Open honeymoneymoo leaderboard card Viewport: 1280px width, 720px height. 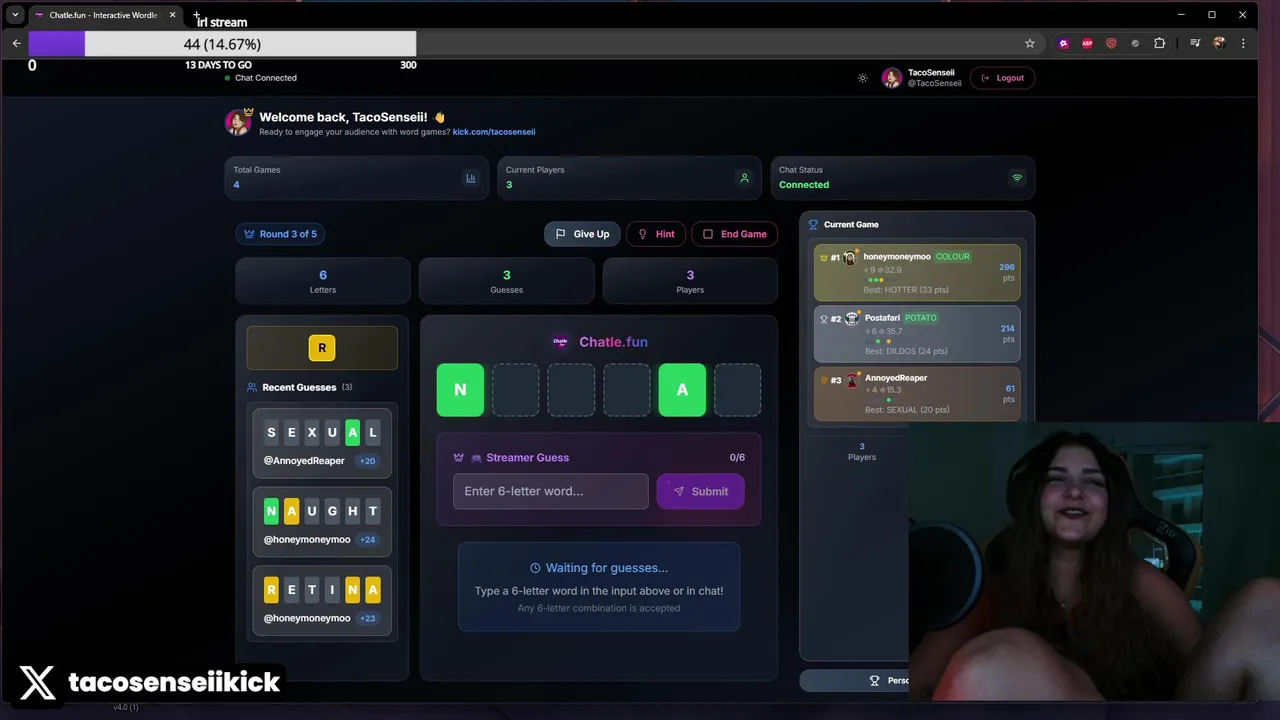(917, 272)
